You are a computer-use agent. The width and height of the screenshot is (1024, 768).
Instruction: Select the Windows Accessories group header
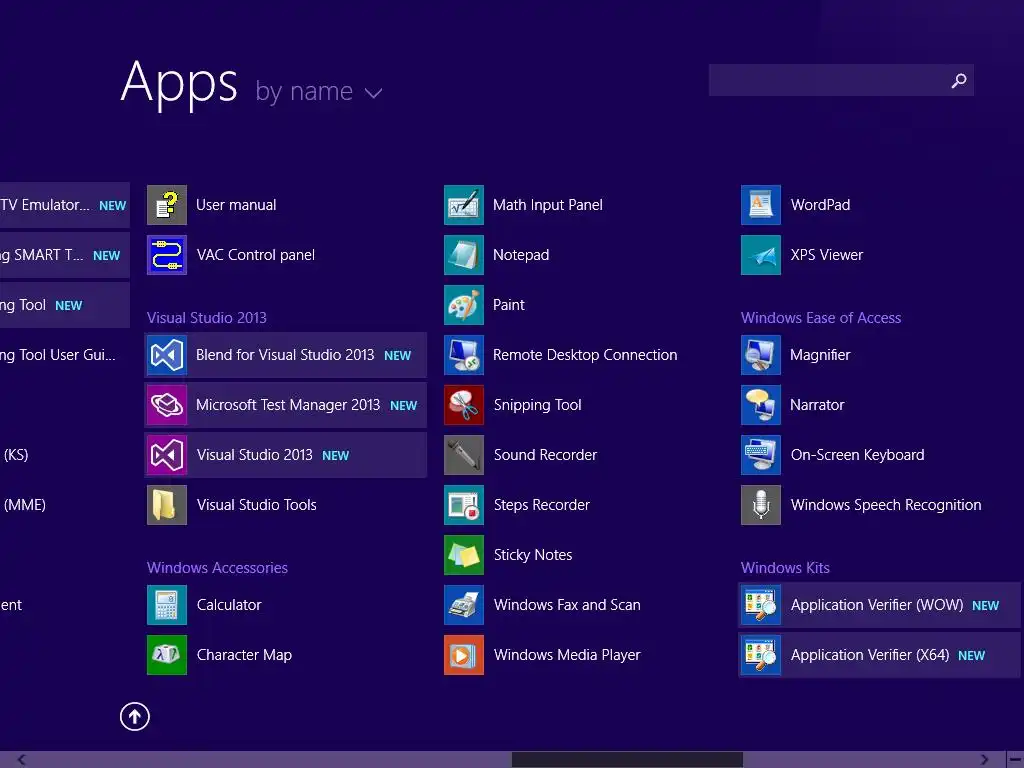(217, 568)
